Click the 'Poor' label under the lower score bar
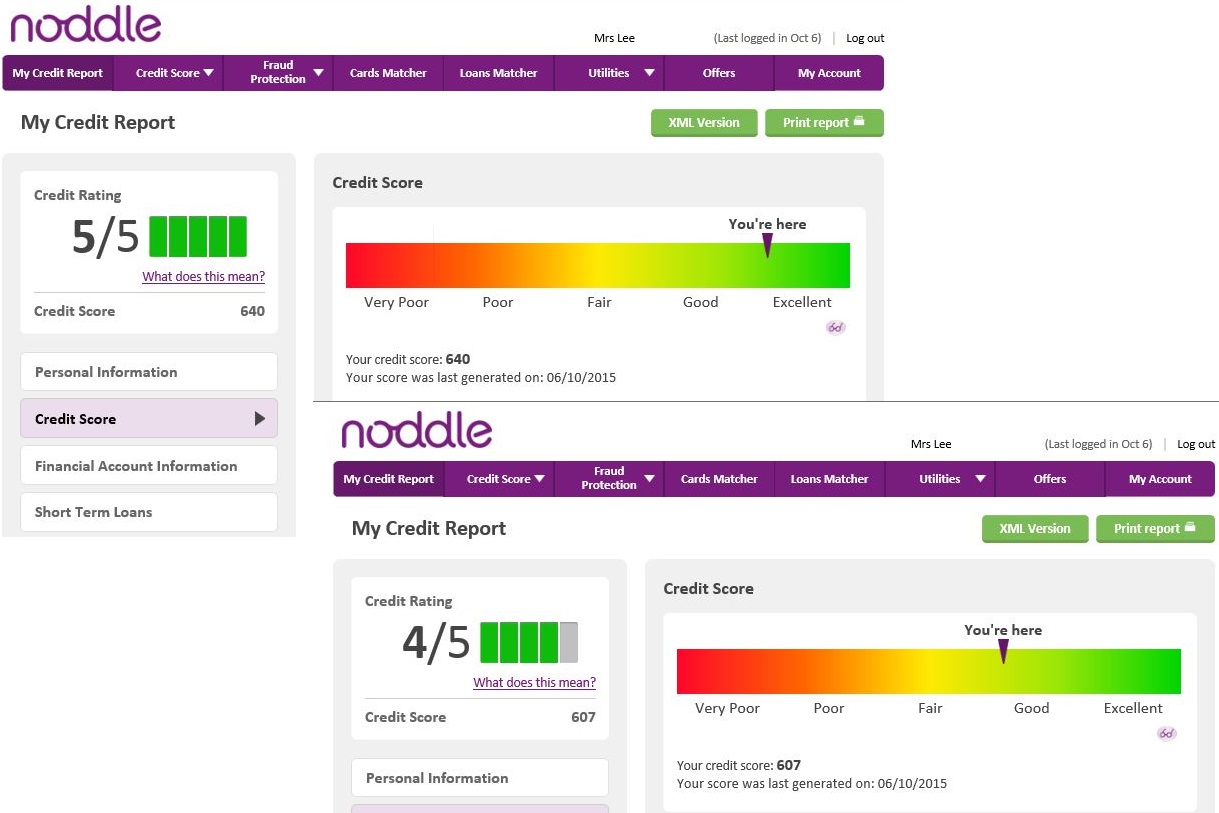Image resolution: width=1219 pixels, height=813 pixels. (829, 708)
